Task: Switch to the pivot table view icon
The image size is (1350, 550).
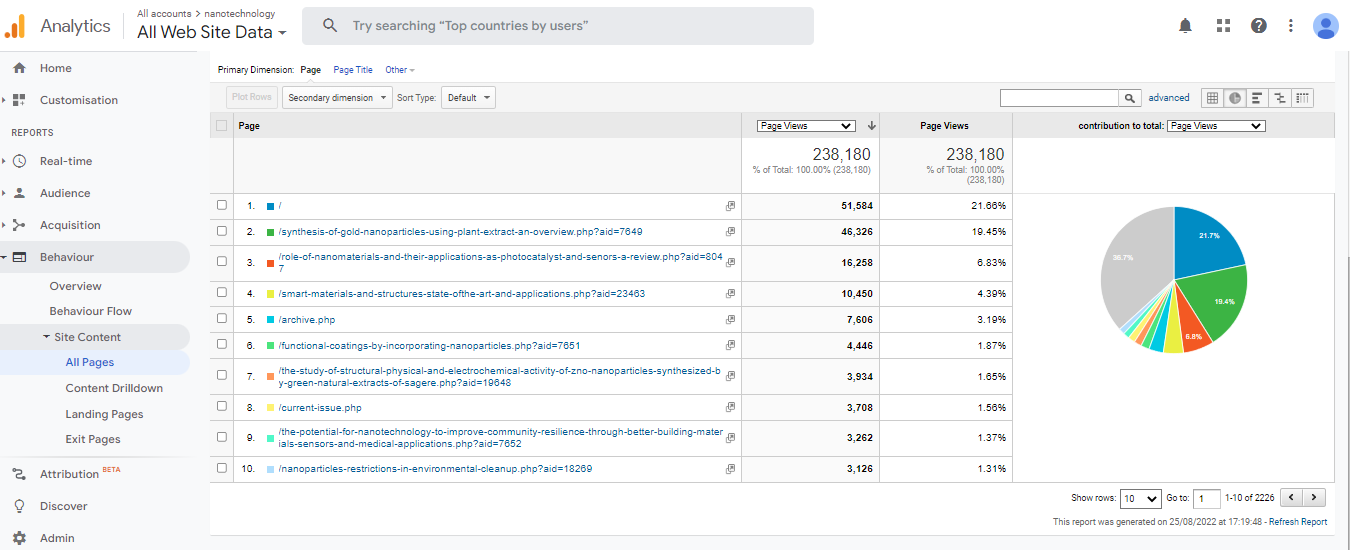Action: pos(1301,98)
